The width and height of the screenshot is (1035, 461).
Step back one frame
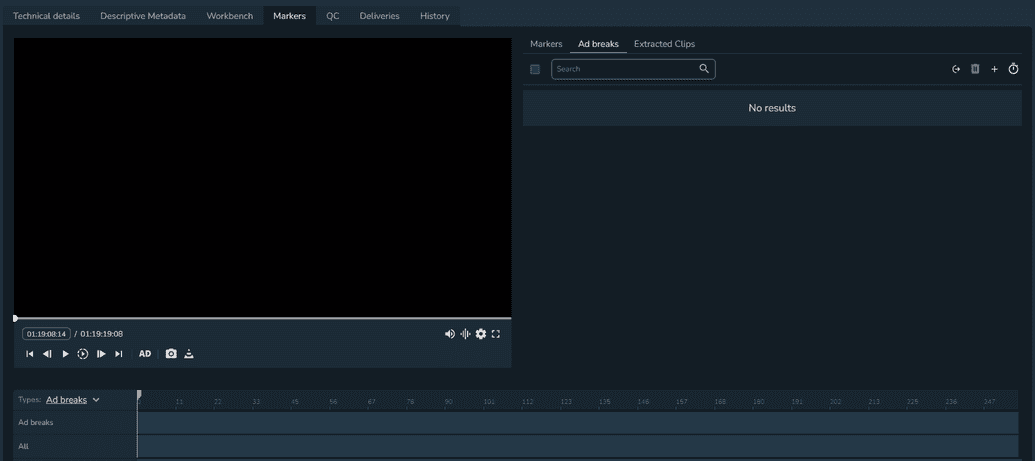coord(48,354)
